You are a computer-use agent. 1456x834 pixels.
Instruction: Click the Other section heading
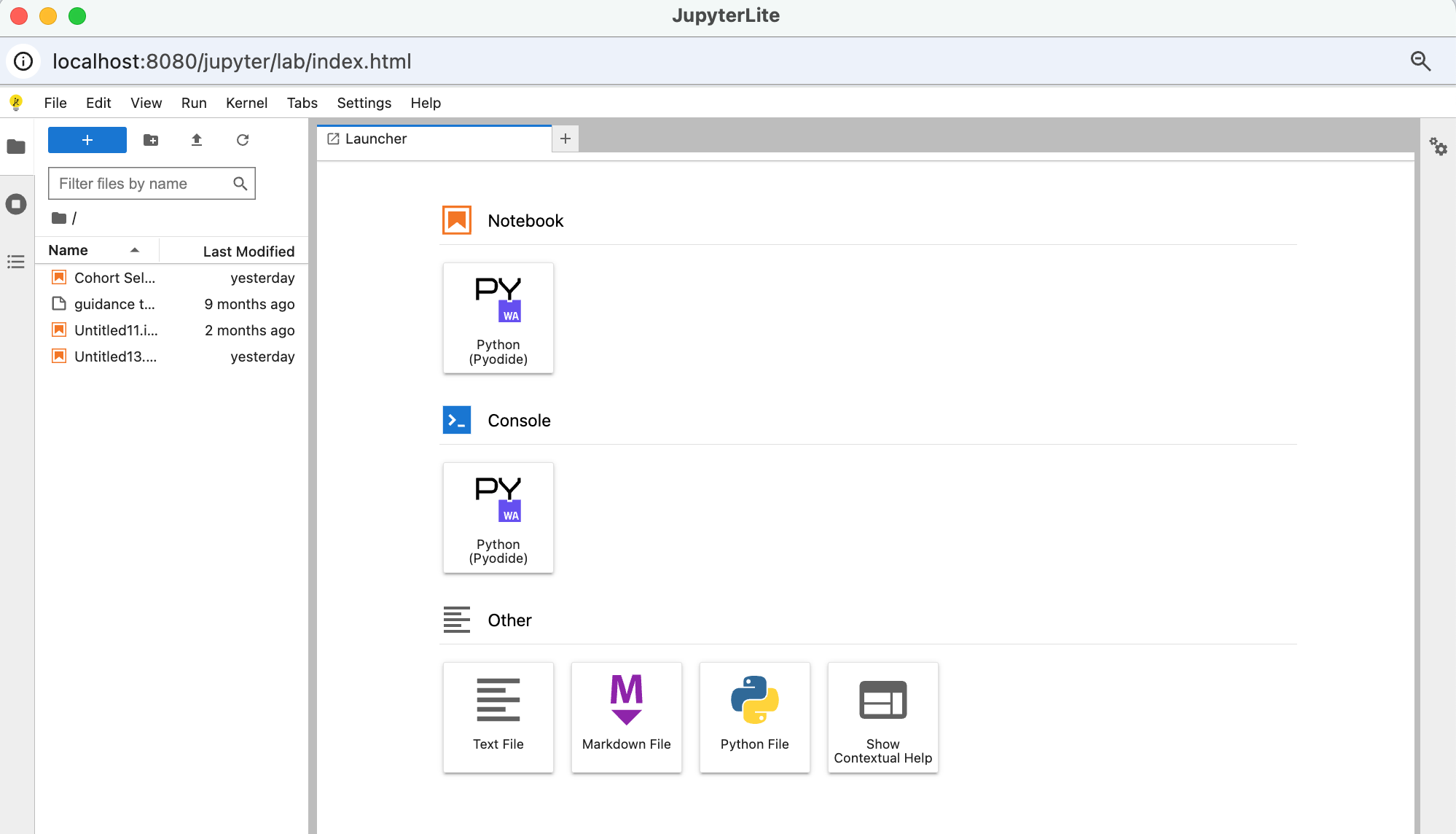(509, 620)
